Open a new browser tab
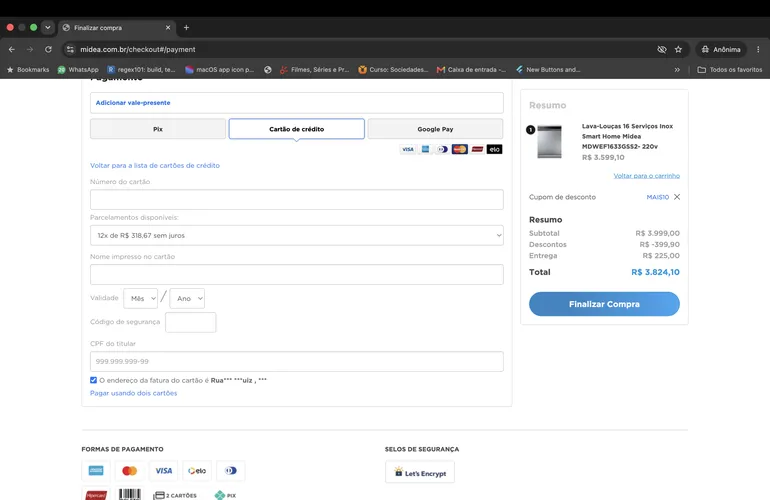This screenshot has height=500, width=770. pyautogui.click(x=186, y=28)
